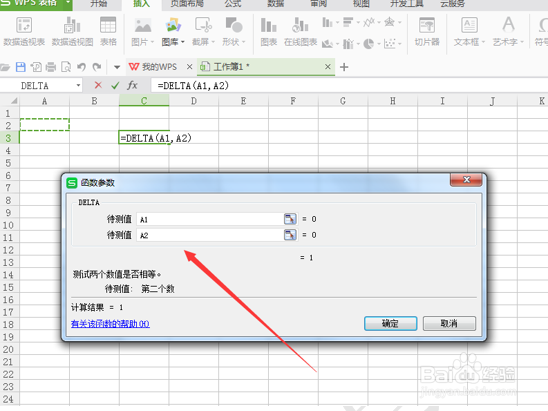Screen dimensions: 548x411
Task: Click the PivotChart (数据透视图) icon
Action: (x=72, y=26)
